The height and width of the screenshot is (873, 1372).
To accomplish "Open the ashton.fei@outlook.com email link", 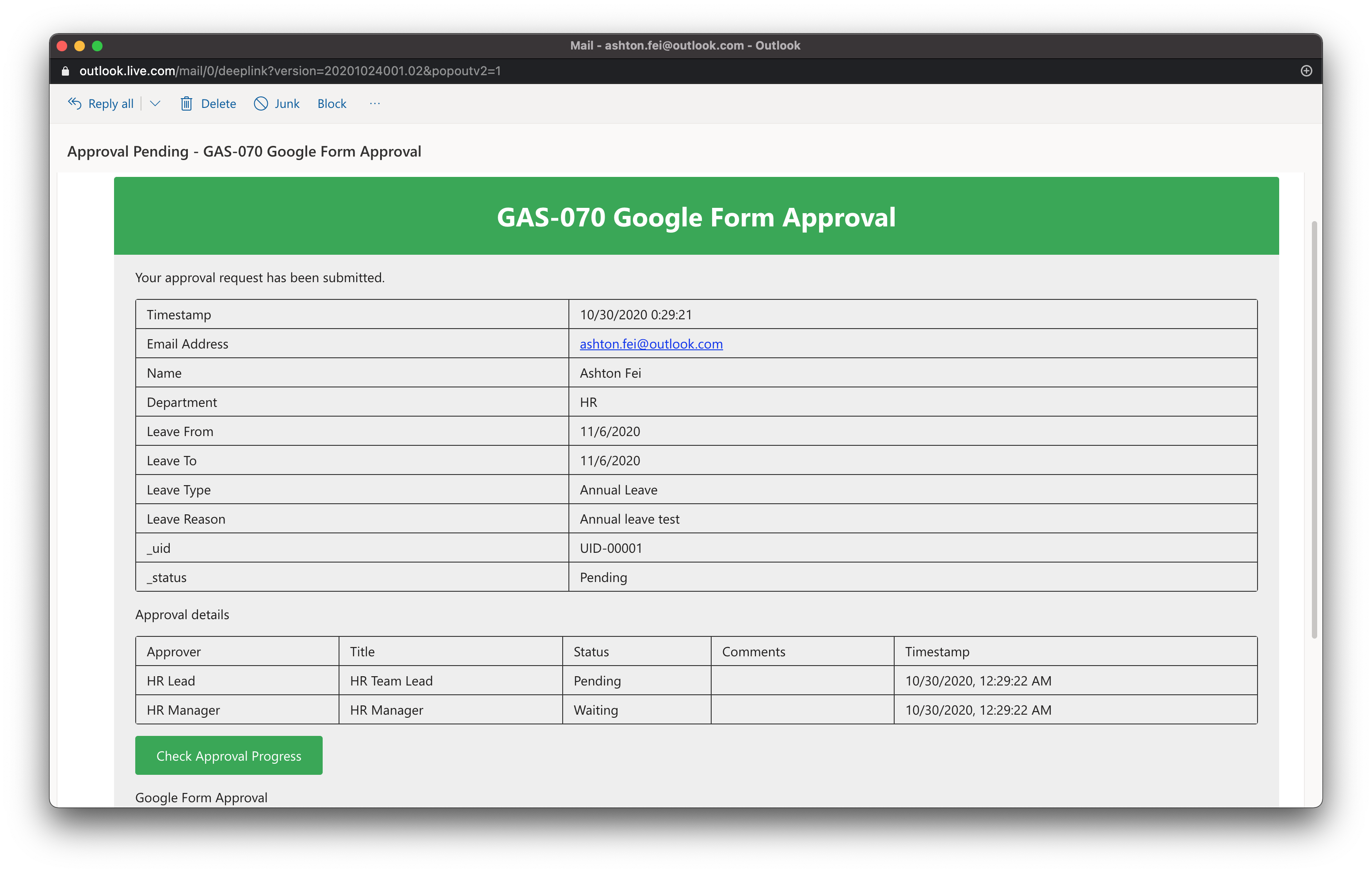I will 651,344.
